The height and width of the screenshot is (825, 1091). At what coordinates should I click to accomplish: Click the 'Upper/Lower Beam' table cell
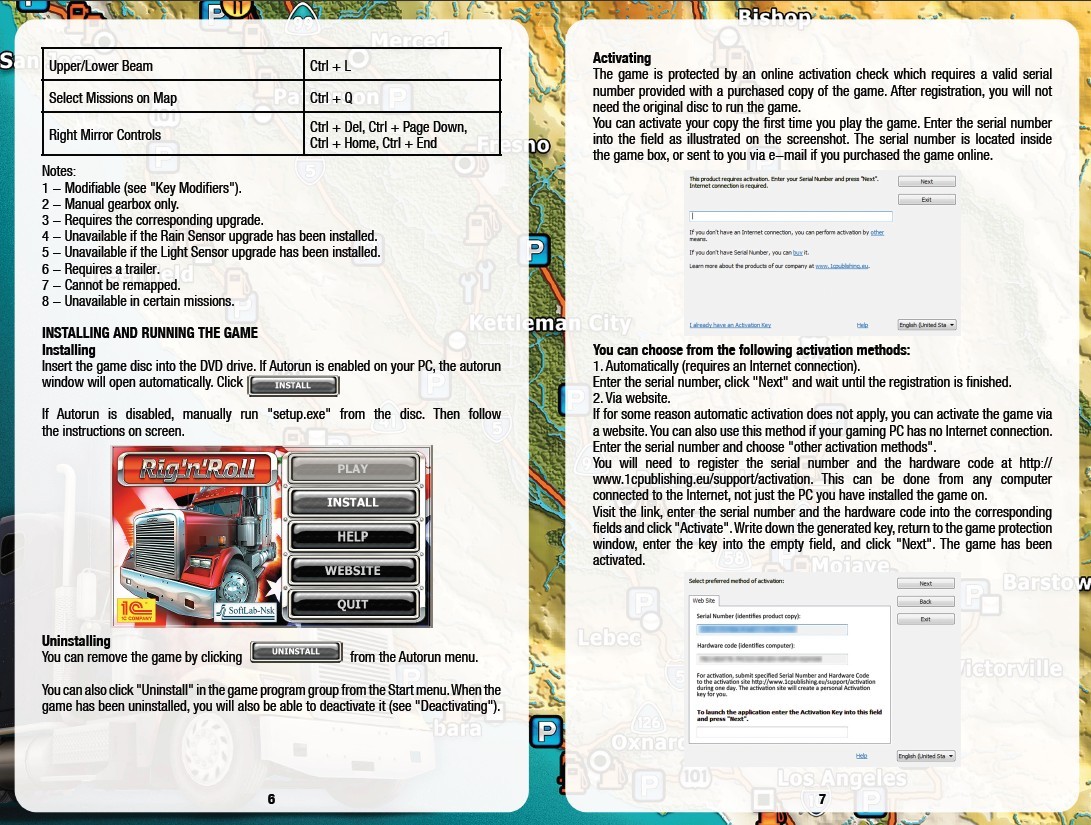coord(173,65)
